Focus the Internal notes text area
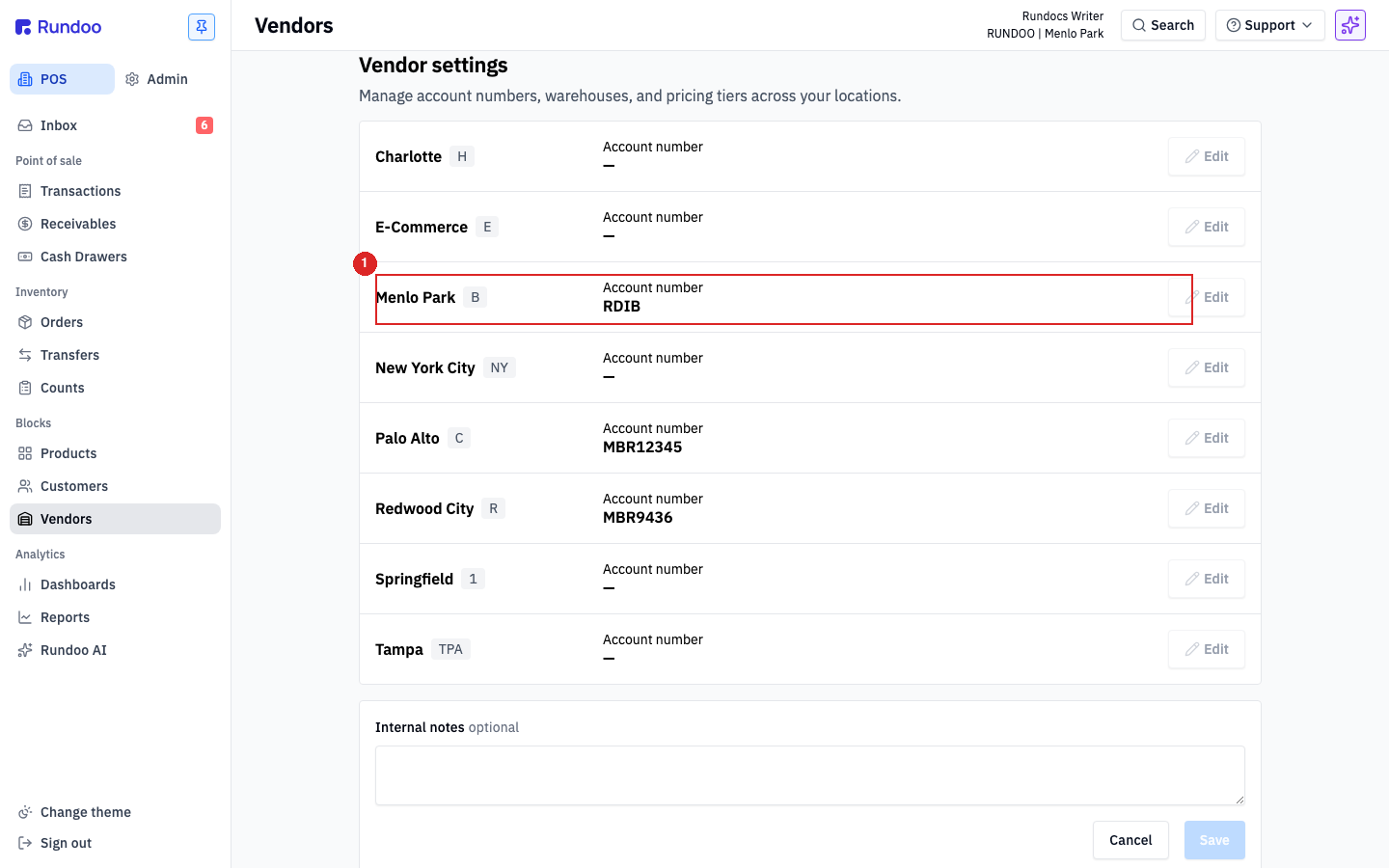 (x=810, y=775)
